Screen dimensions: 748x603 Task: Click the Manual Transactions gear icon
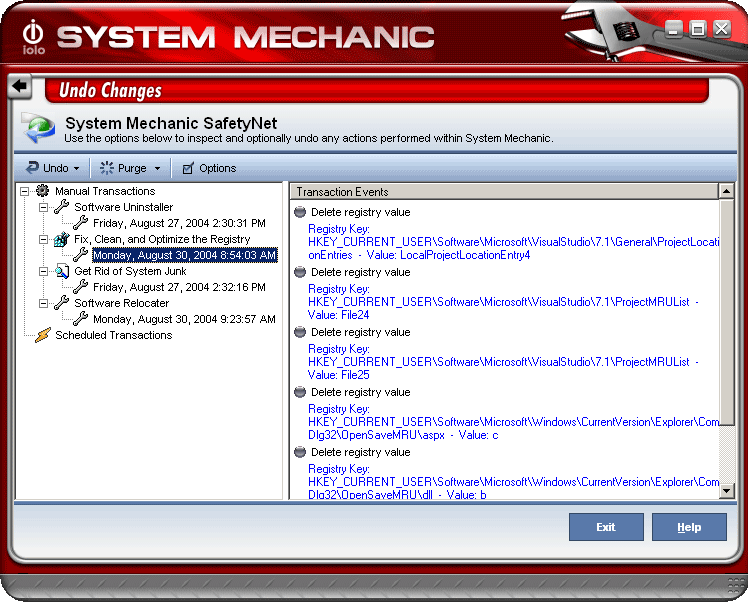pyautogui.click(x=42, y=191)
